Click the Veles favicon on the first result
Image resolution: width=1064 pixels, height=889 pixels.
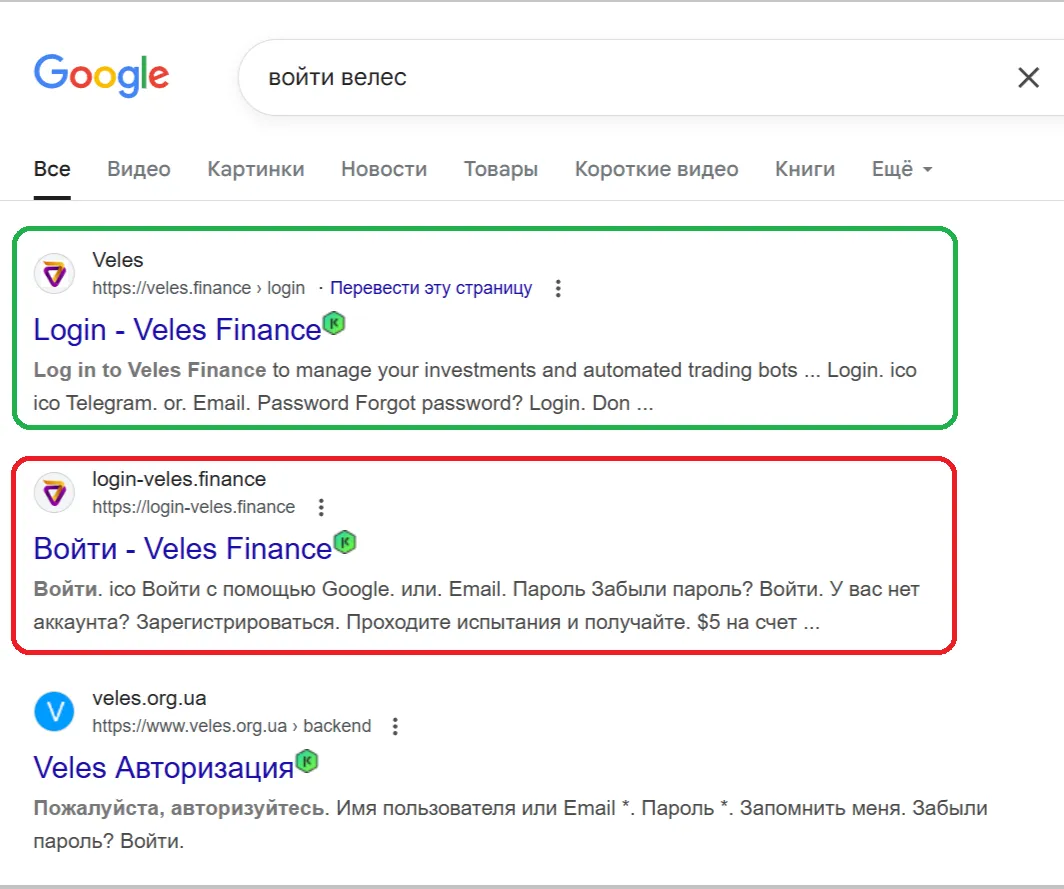pos(54,273)
